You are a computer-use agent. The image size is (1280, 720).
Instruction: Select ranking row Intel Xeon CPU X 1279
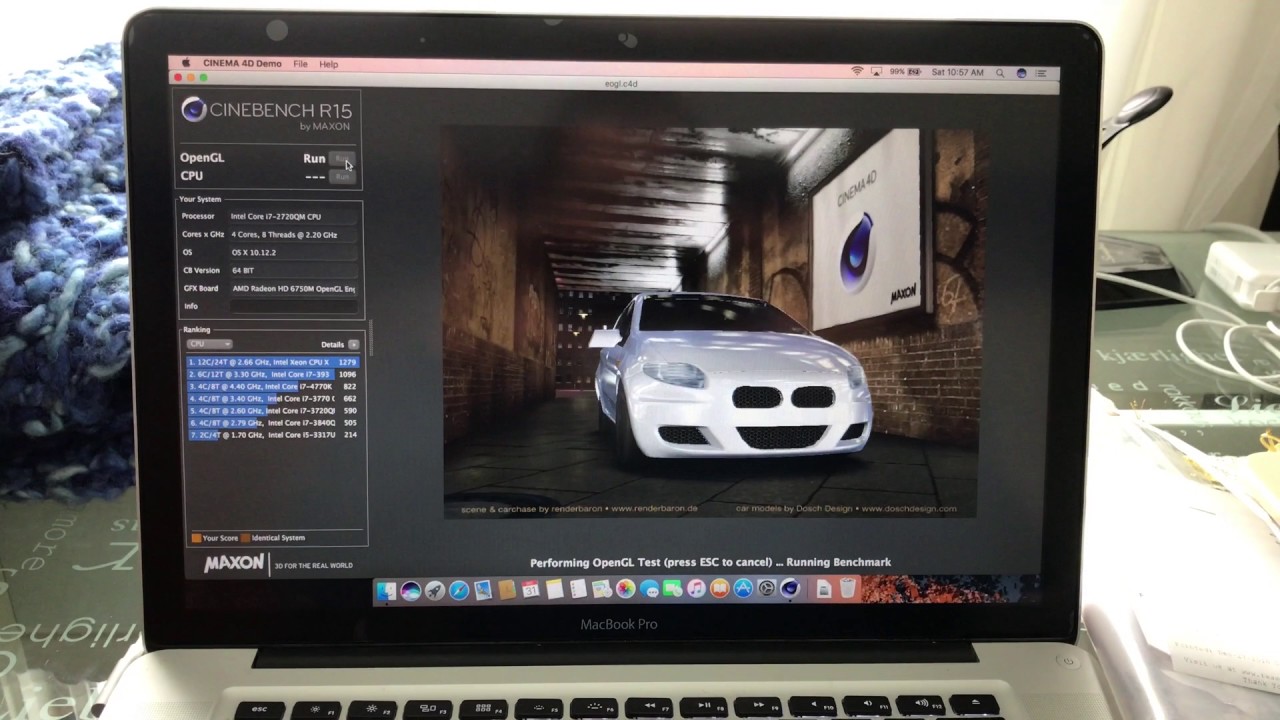272,362
